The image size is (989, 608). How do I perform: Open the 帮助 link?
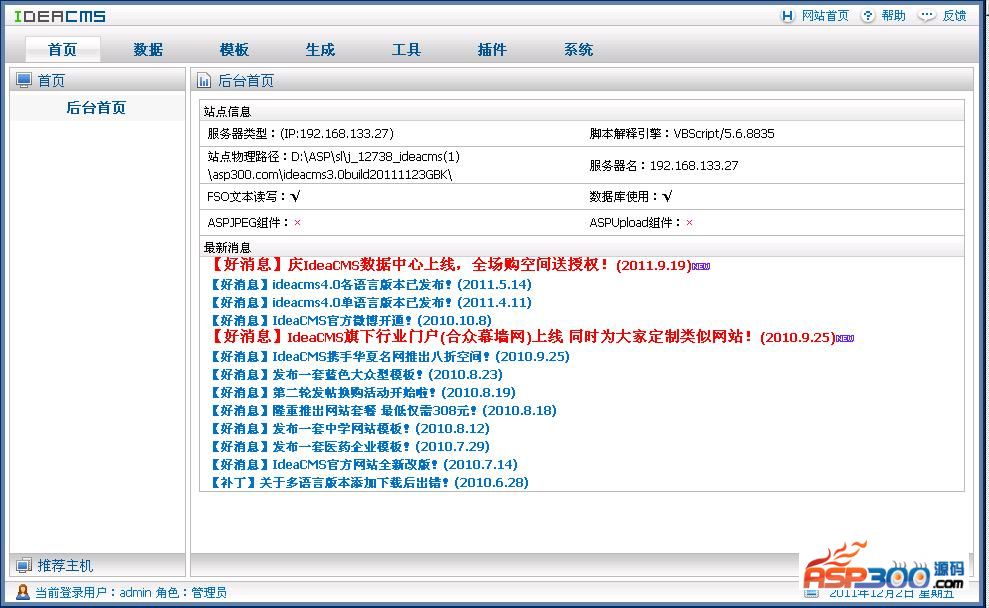pos(893,16)
